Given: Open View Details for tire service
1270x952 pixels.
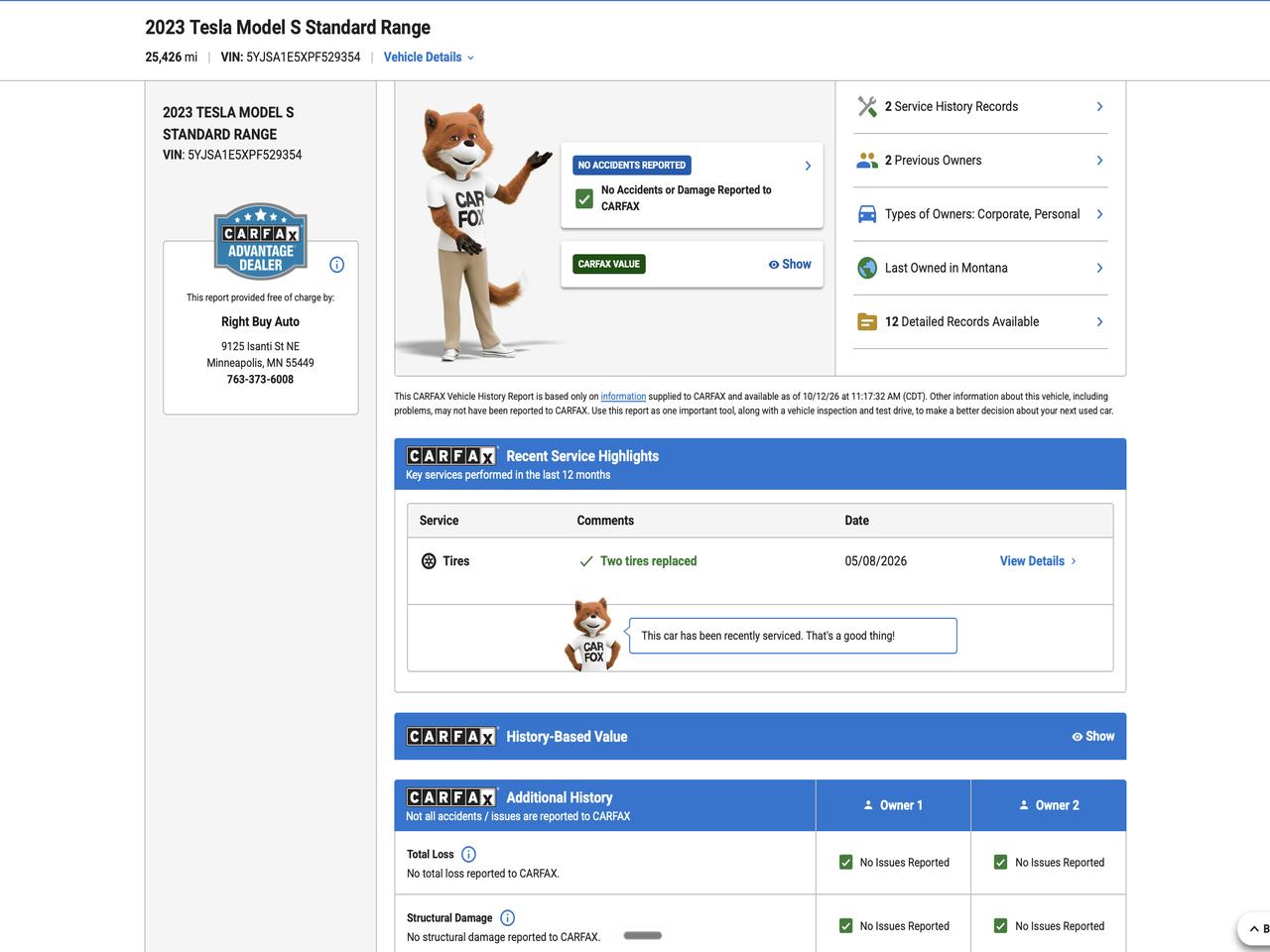Looking at the screenshot, I should coord(1038,561).
